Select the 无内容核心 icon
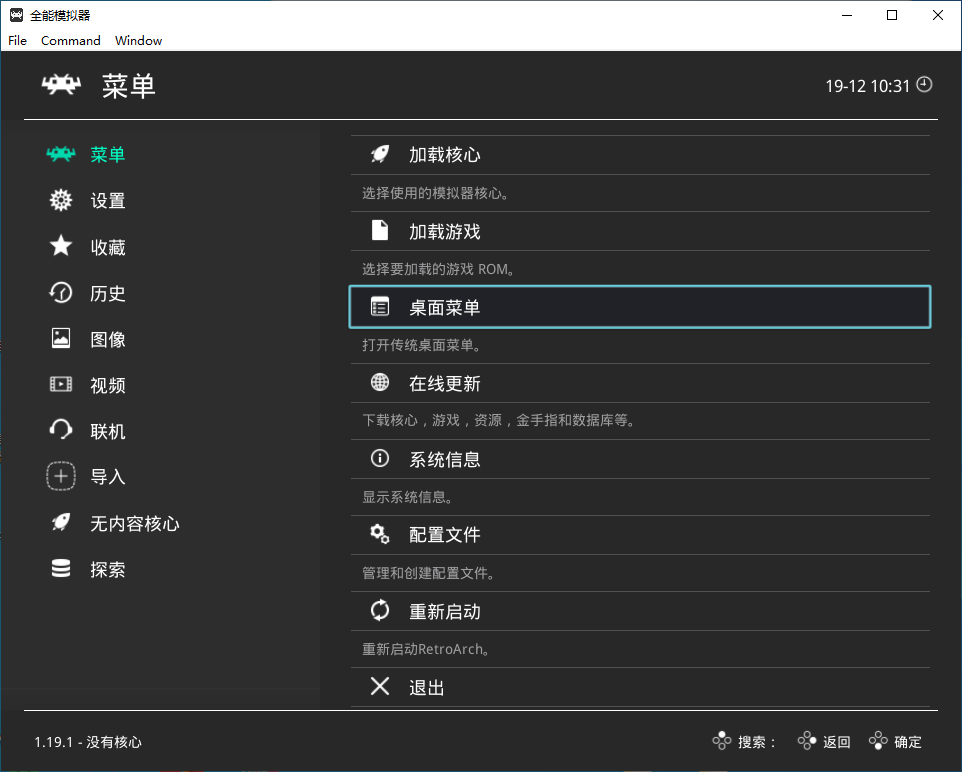962x772 pixels. point(60,522)
